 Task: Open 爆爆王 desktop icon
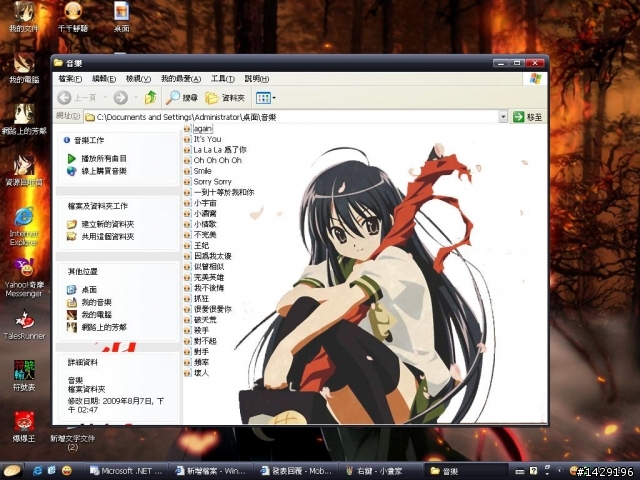click(24, 427)
